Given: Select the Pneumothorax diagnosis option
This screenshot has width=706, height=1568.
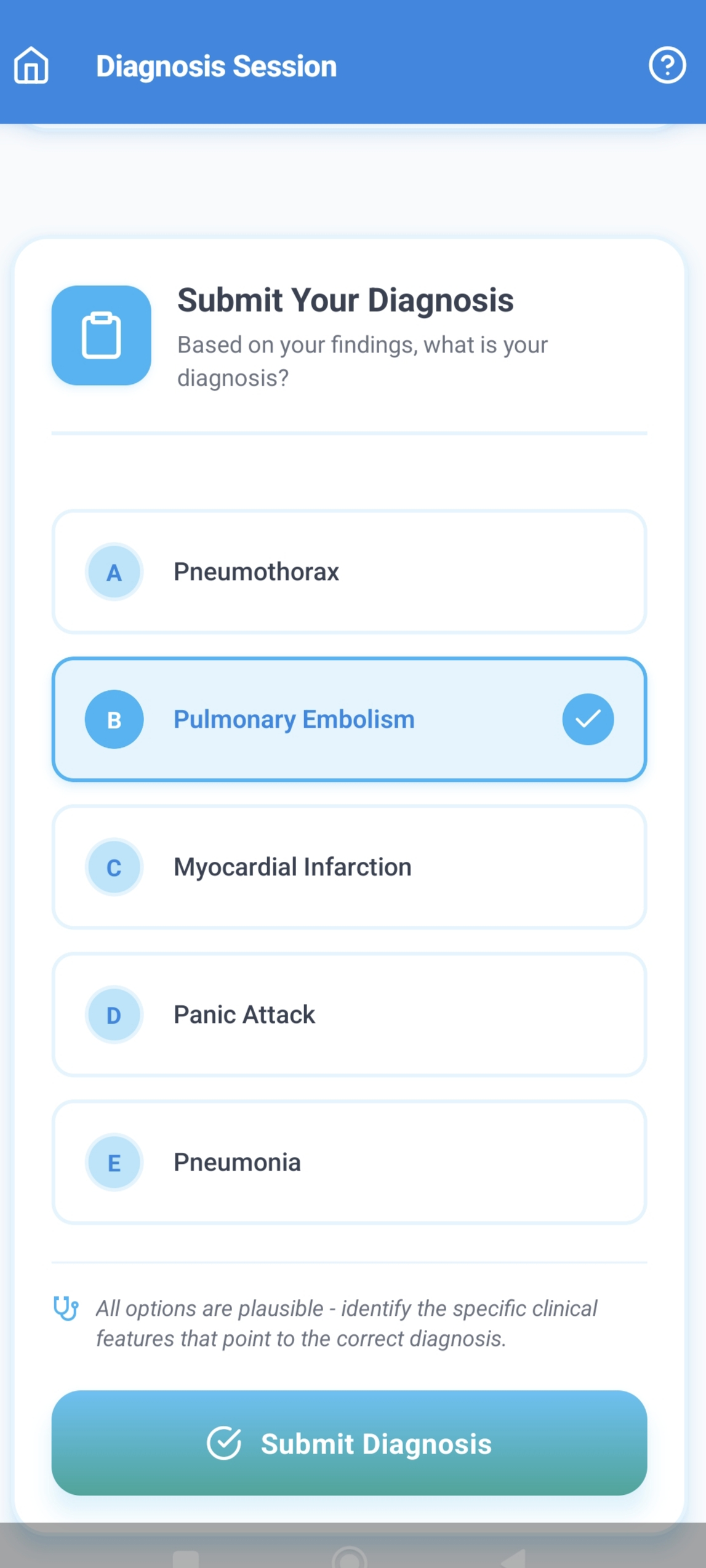Looking at the screenshot, I should pos(349,572).
